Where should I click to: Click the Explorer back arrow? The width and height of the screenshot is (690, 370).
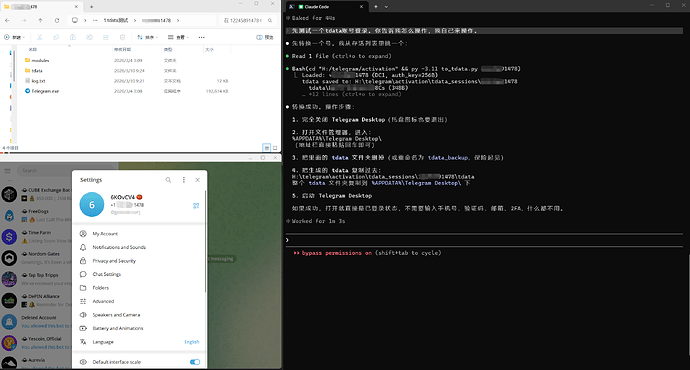[x=7, y=20]
